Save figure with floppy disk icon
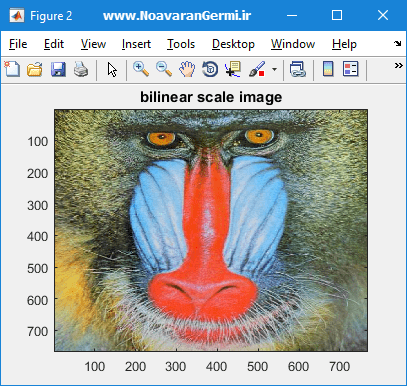 (x=58, y=69)
